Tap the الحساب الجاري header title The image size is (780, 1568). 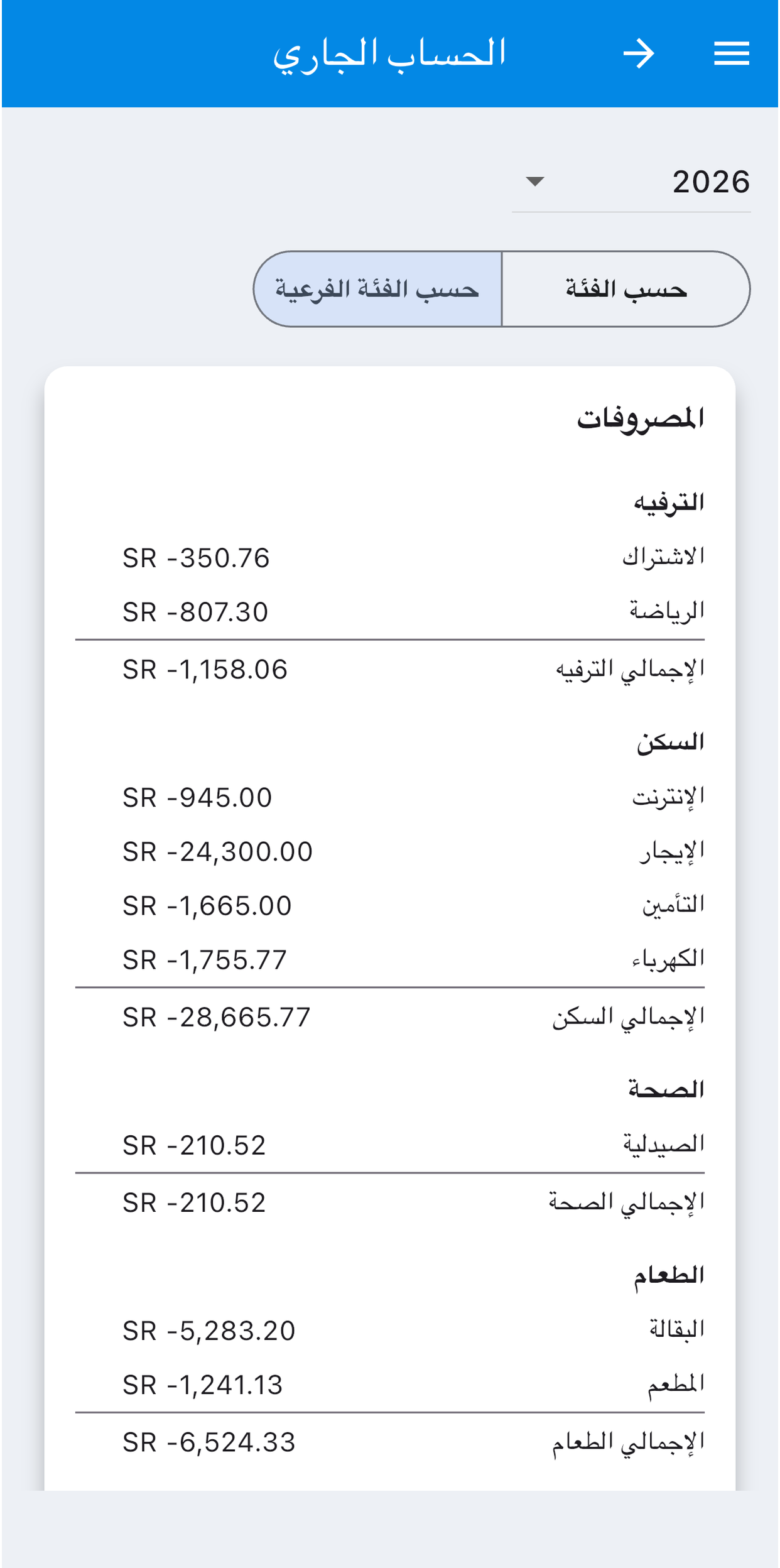point(389,54)
